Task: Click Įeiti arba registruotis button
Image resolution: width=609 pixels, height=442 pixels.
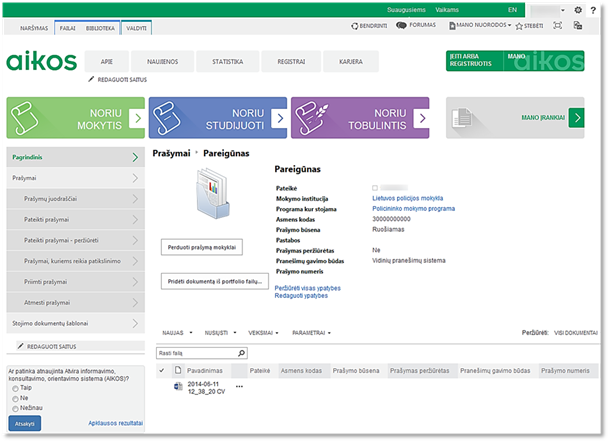Action: coord(475,61)
